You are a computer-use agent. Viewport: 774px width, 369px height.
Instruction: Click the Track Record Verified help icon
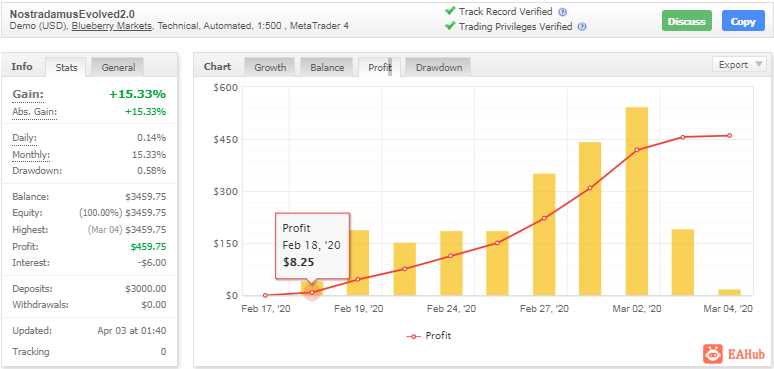coord(562,12)
